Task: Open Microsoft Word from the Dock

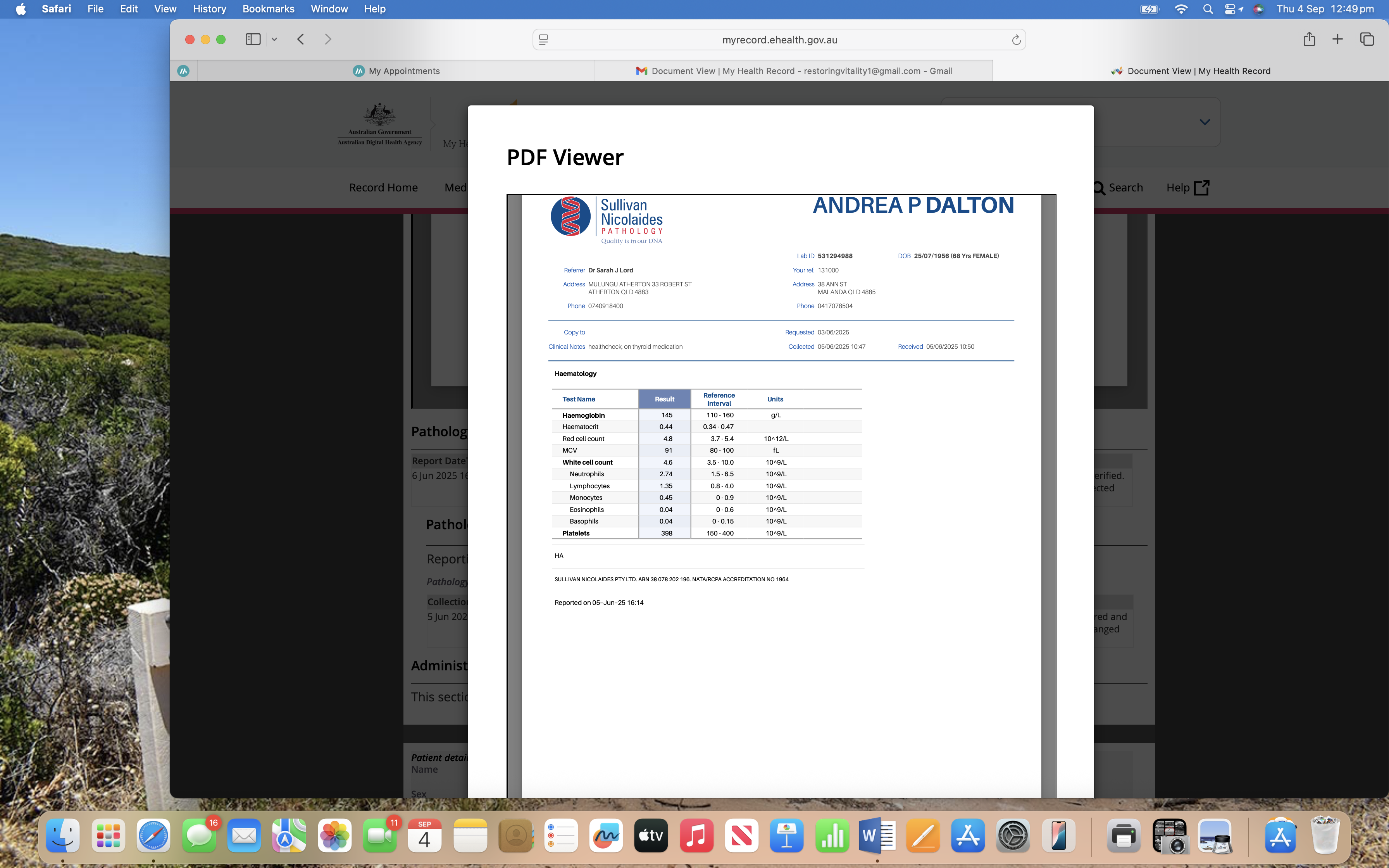Action: [x=876, y=835]
